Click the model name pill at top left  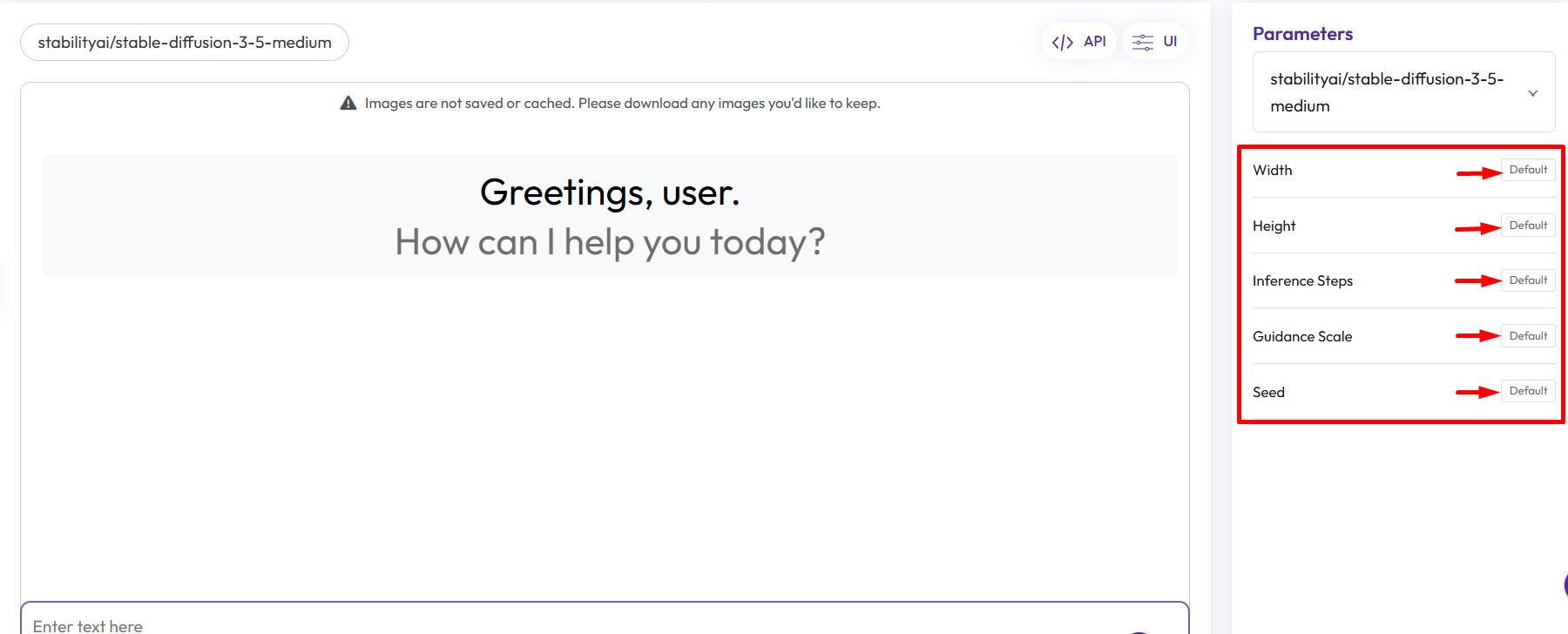(185, 43)
